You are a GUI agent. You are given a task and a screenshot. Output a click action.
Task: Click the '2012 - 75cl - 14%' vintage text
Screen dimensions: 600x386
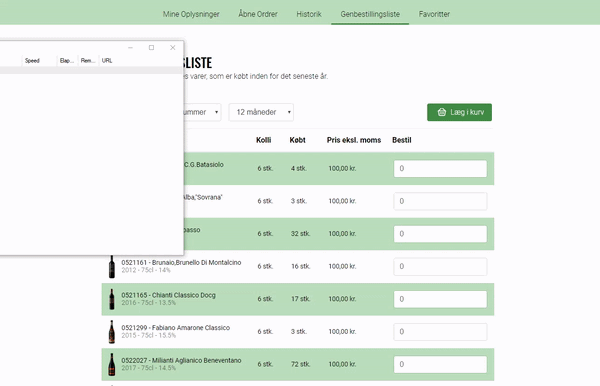(146, 270)
